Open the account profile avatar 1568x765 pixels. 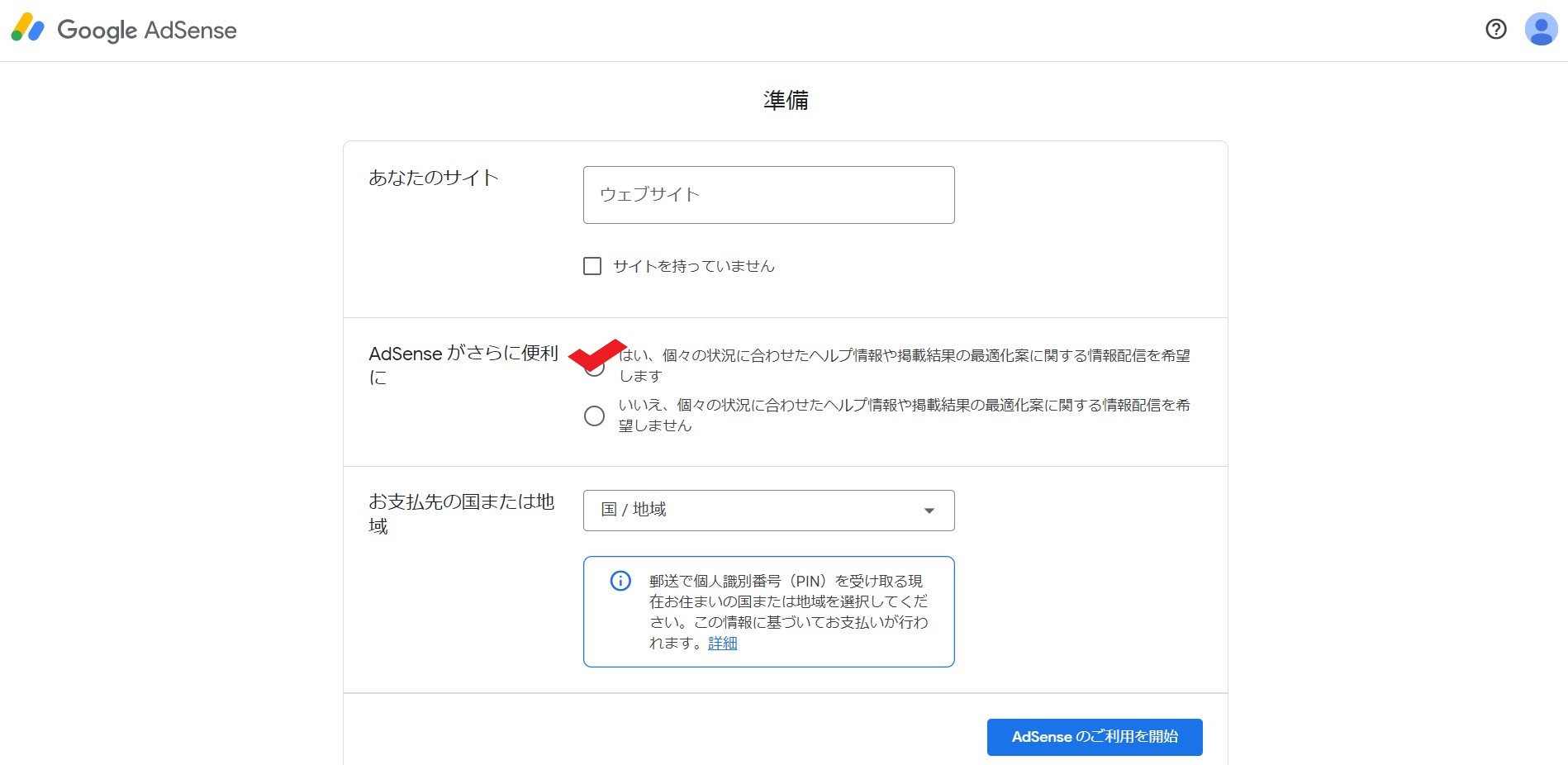tap(1541, 30)
